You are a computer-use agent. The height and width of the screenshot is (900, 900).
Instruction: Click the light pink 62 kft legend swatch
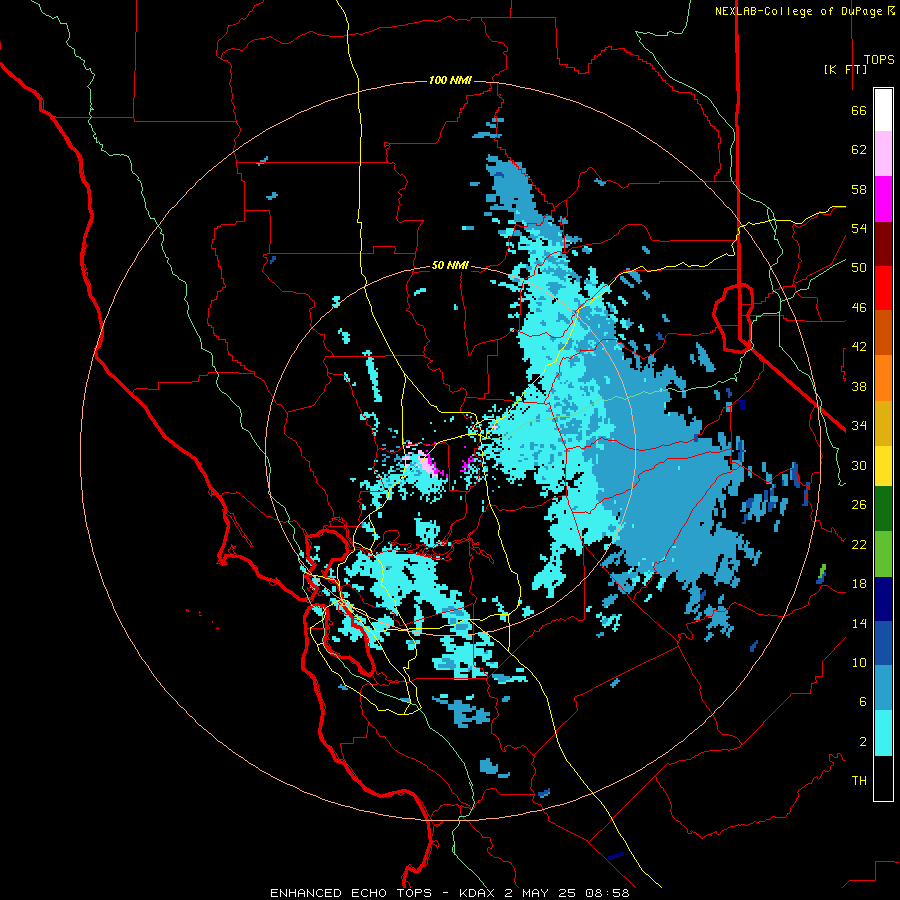883,154
